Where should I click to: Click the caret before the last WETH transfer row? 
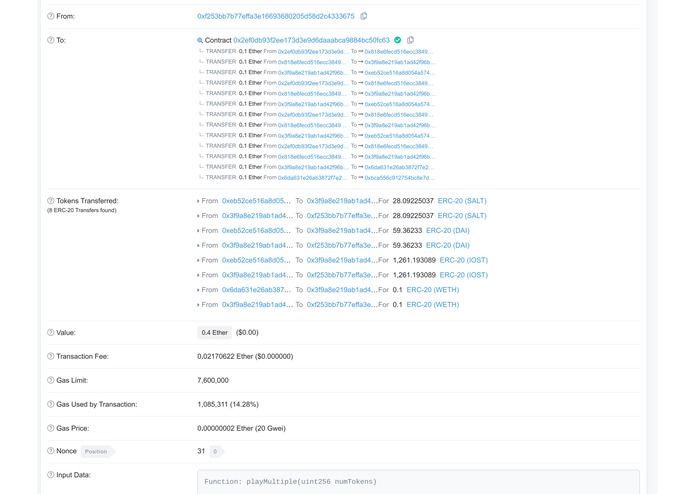pyautogui.click(x=198, y=305)
